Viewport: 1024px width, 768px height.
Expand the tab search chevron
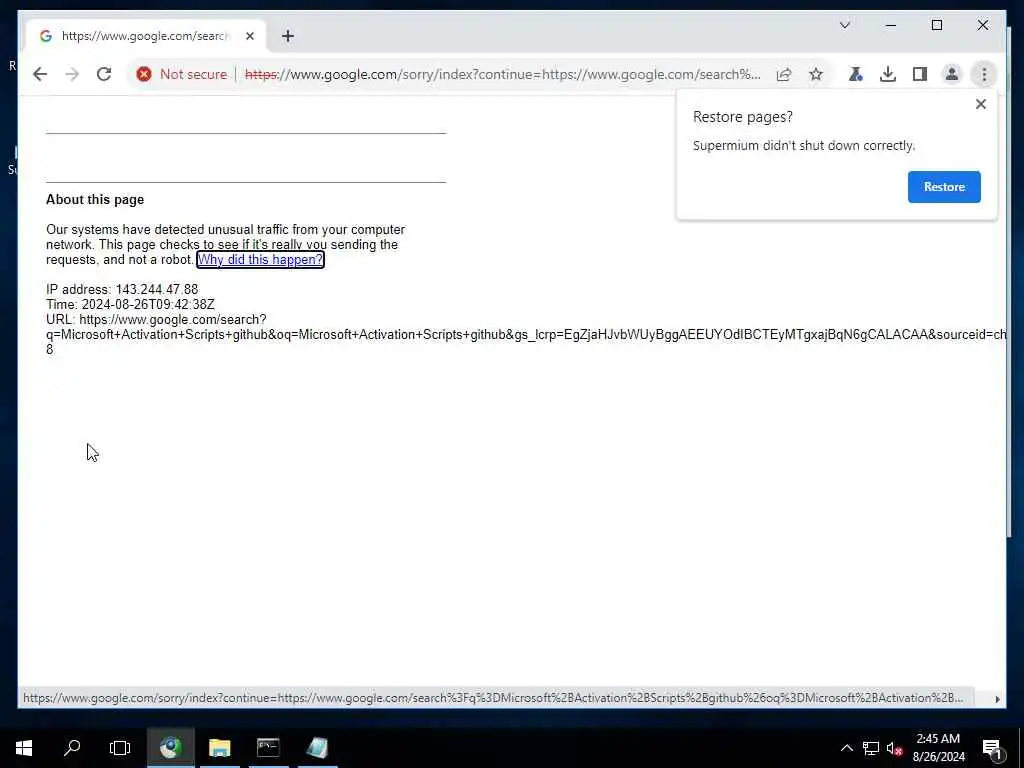(844, 25)
